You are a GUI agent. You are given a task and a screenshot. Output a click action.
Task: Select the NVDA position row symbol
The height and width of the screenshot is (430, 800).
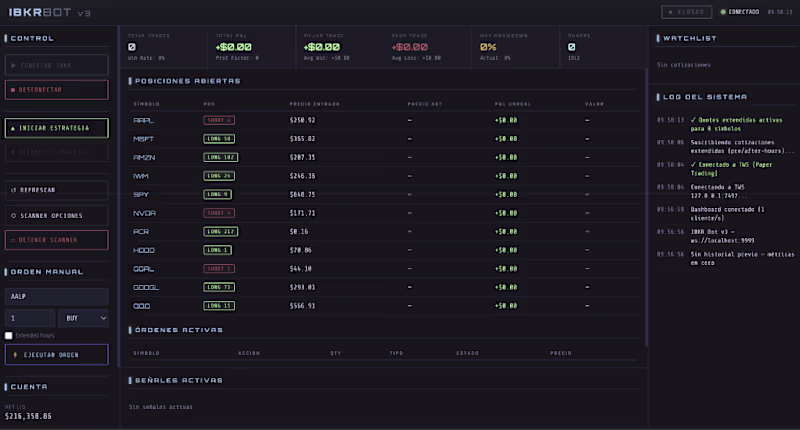144,213
